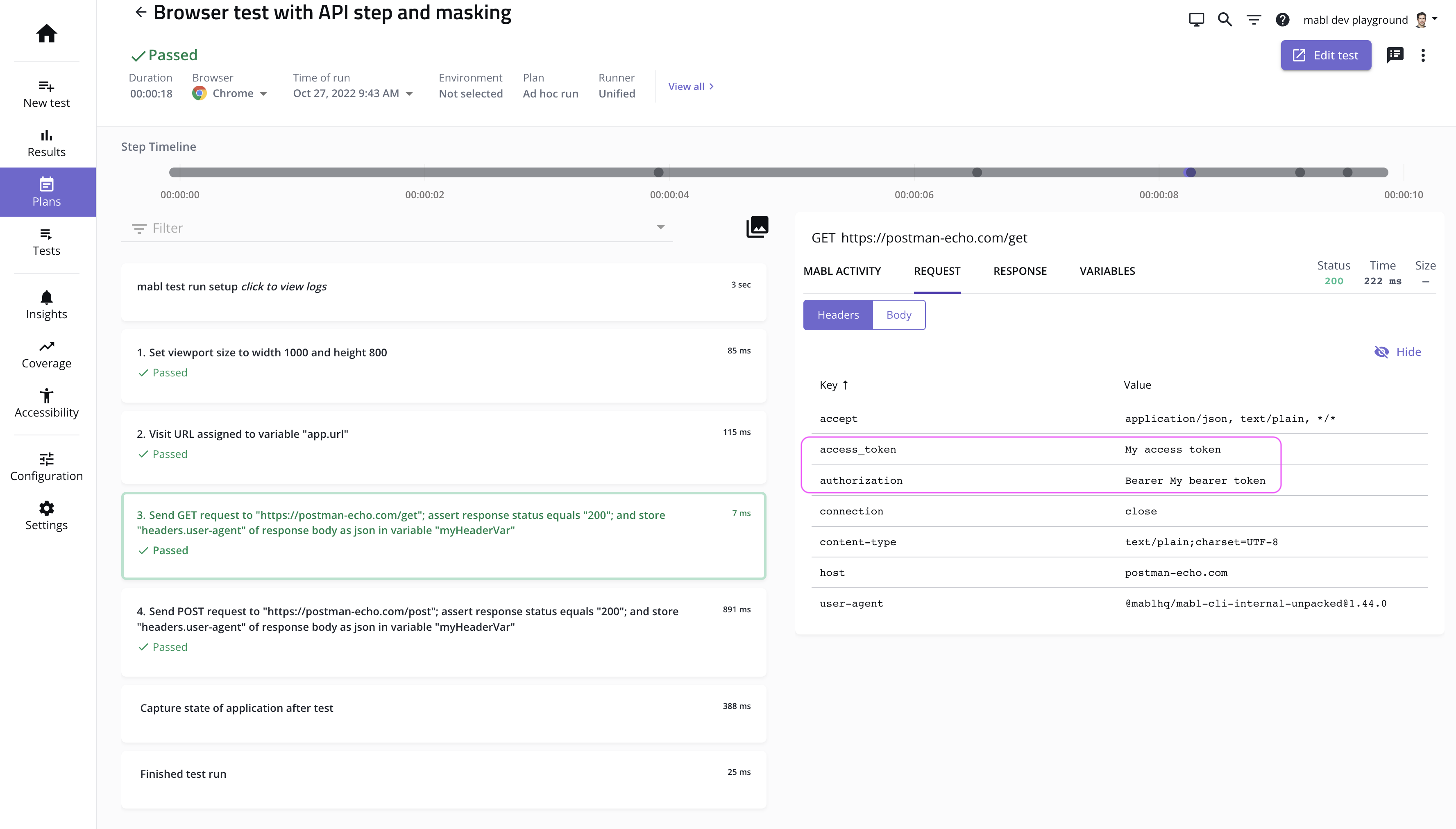
Task: Select the Headers toggle button
Action: 837,315
